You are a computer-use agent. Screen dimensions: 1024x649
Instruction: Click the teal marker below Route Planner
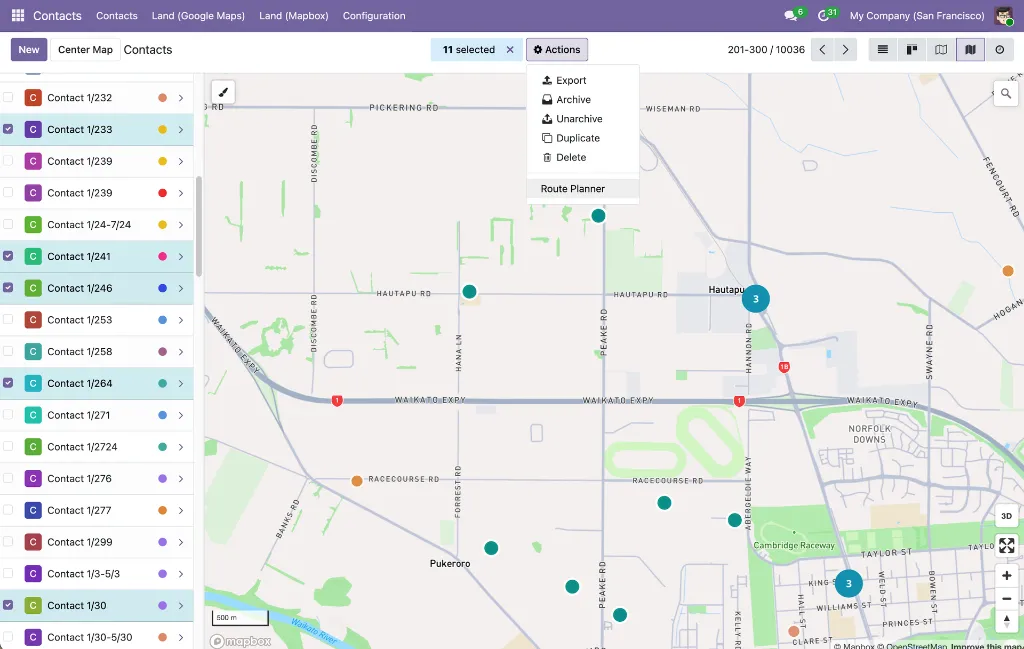[598, 215]
